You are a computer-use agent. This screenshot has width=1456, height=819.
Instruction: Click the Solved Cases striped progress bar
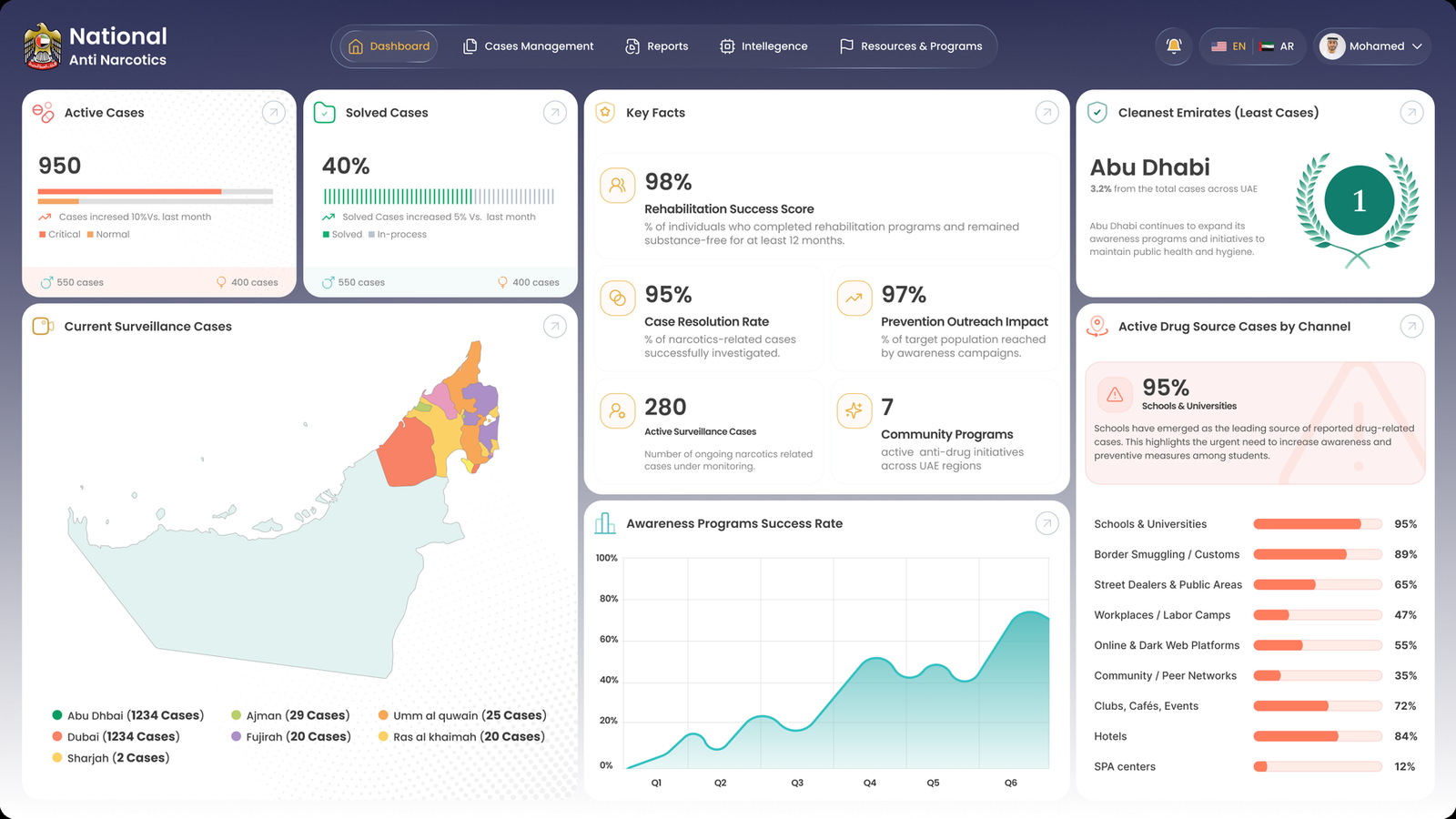[439, 197]
